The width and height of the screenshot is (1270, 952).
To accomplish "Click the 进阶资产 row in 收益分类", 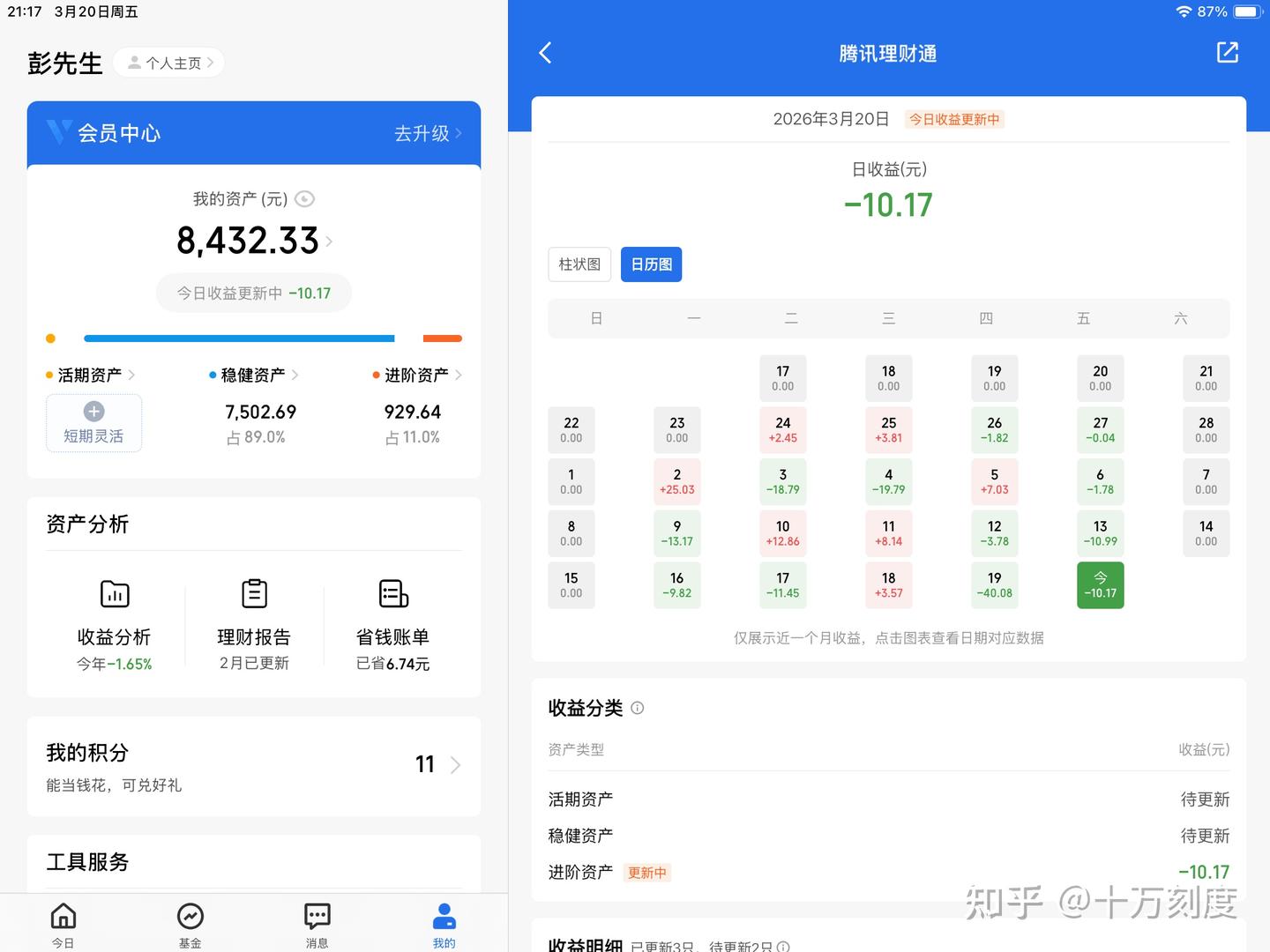I will [889, 873].
